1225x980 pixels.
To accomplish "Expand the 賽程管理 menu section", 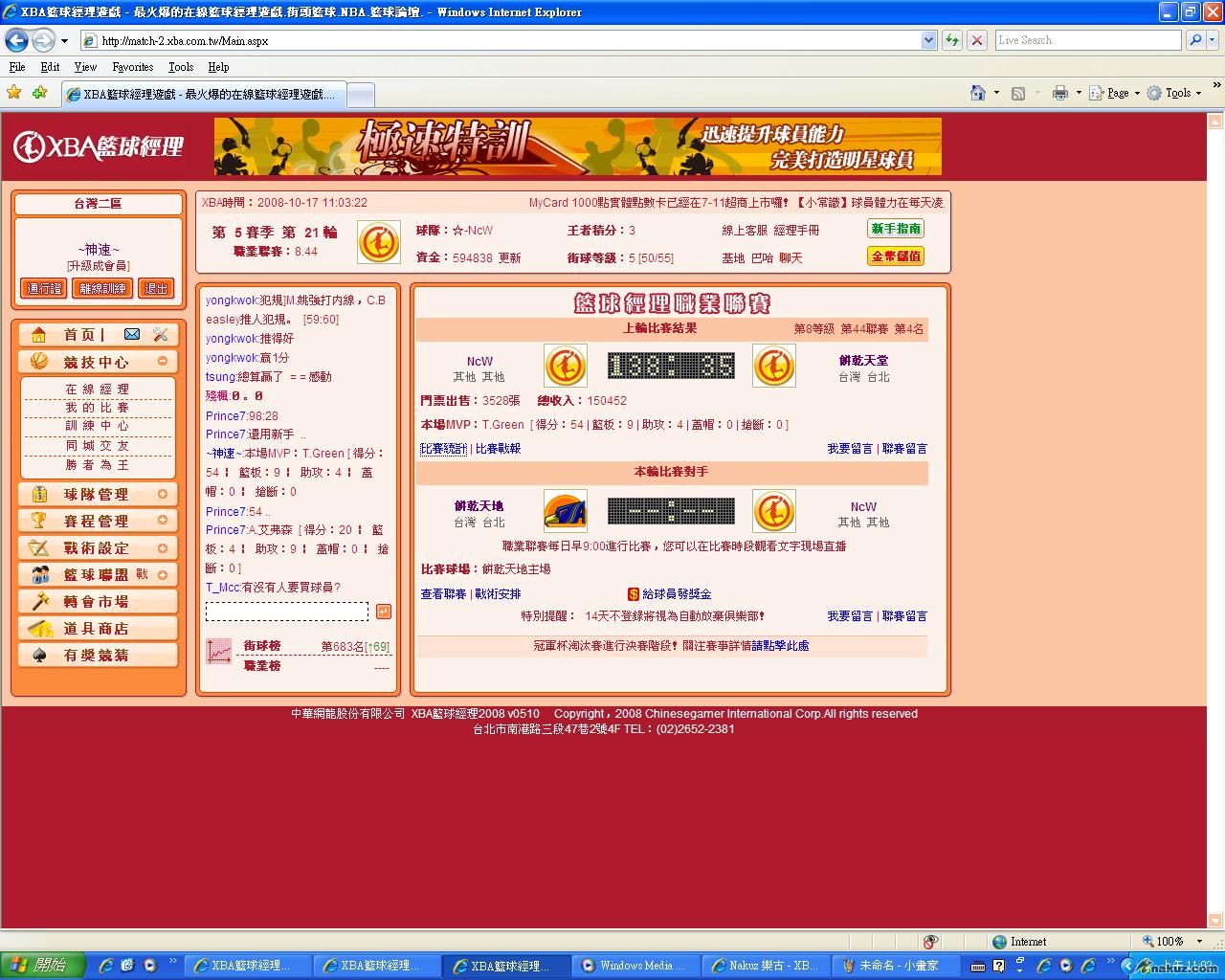I will point(163,521).
